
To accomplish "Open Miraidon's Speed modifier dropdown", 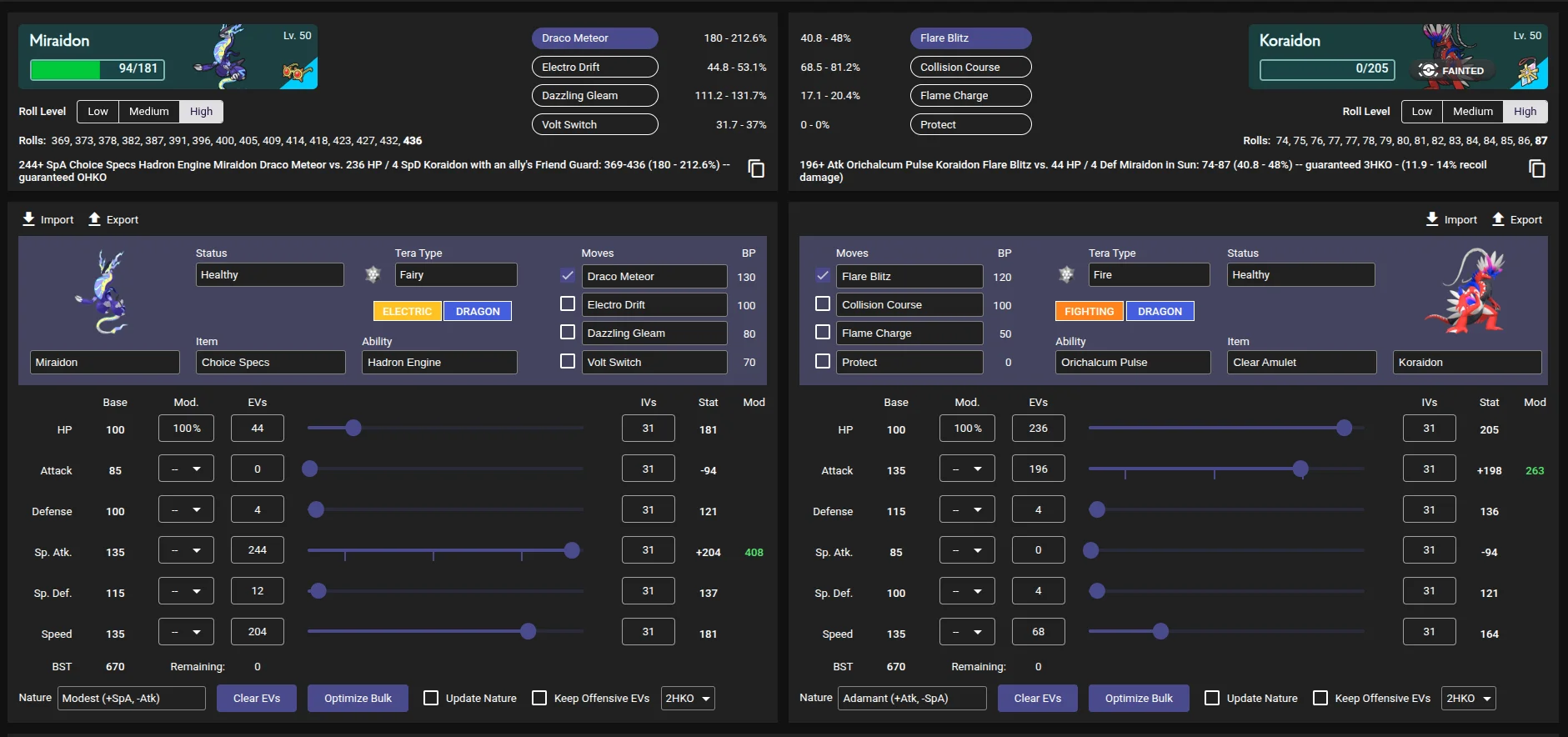I will (x=186, y=632).
